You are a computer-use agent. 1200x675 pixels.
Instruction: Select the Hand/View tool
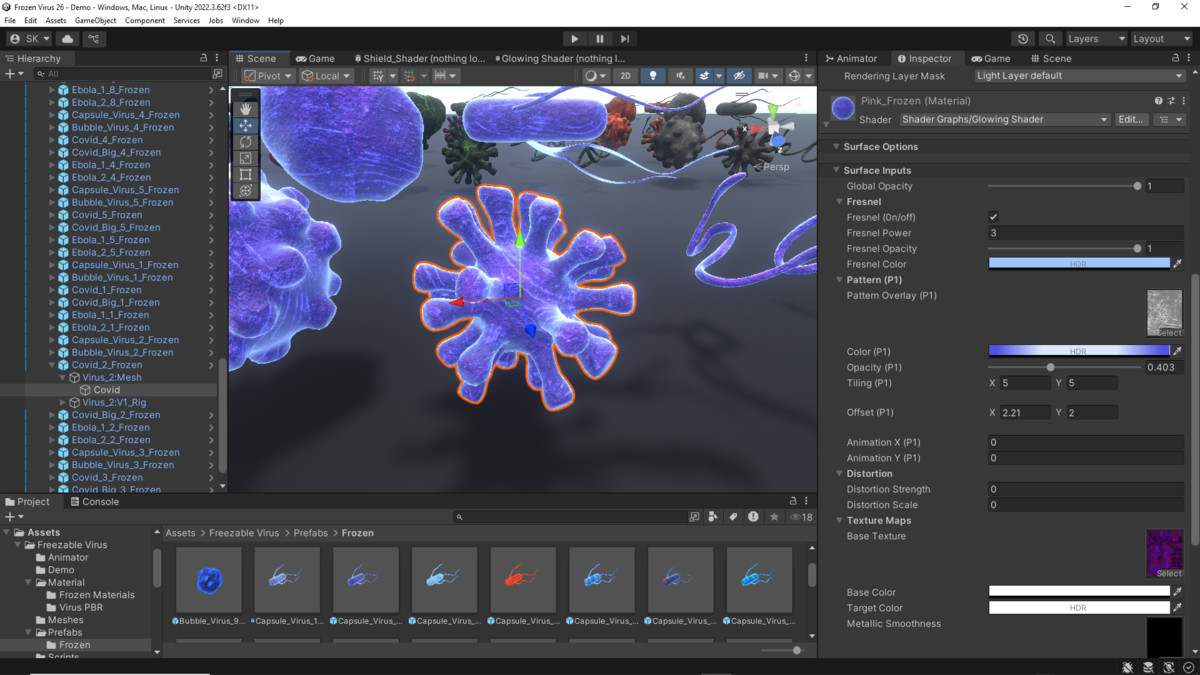245,109
